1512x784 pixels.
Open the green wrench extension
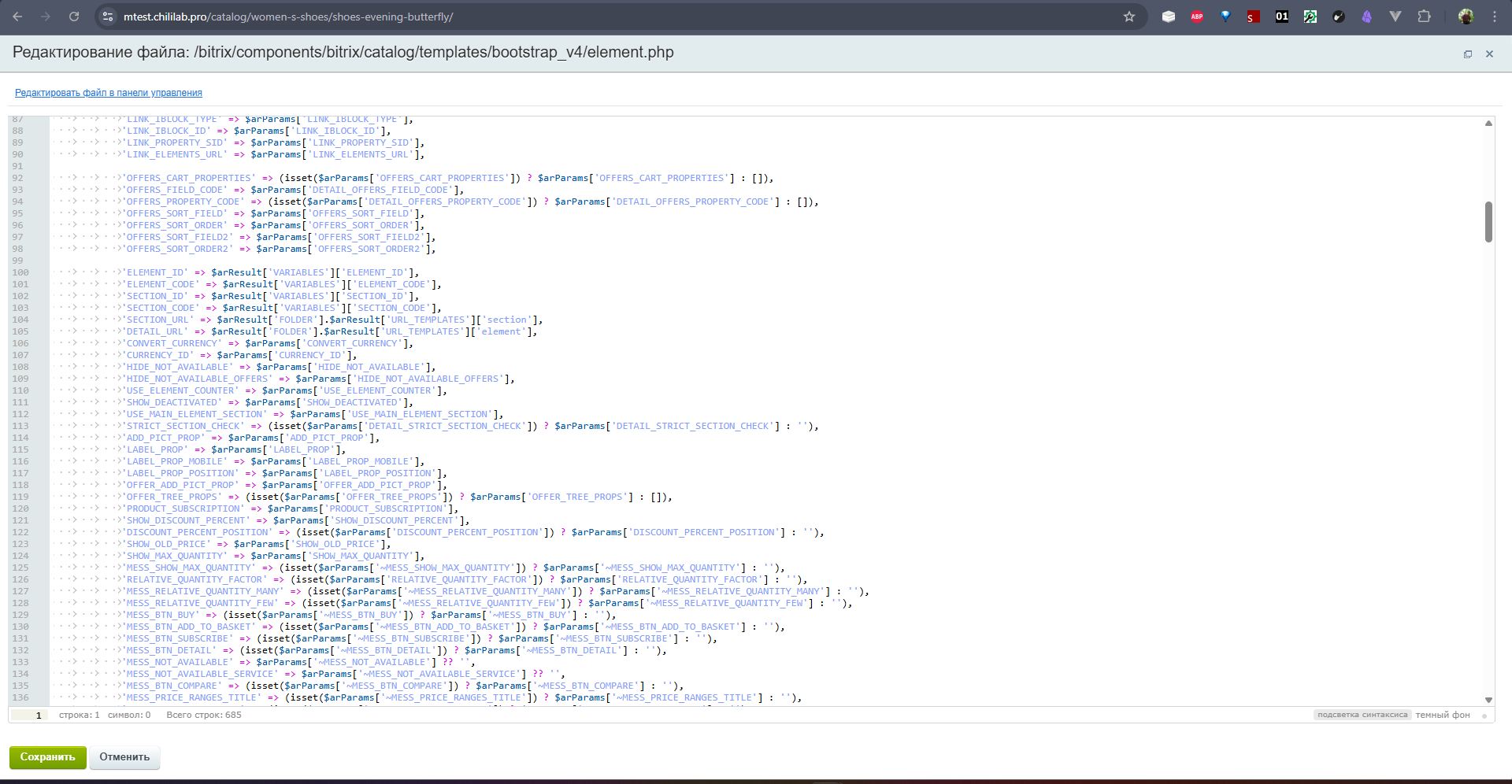(x=1310, y=17)
